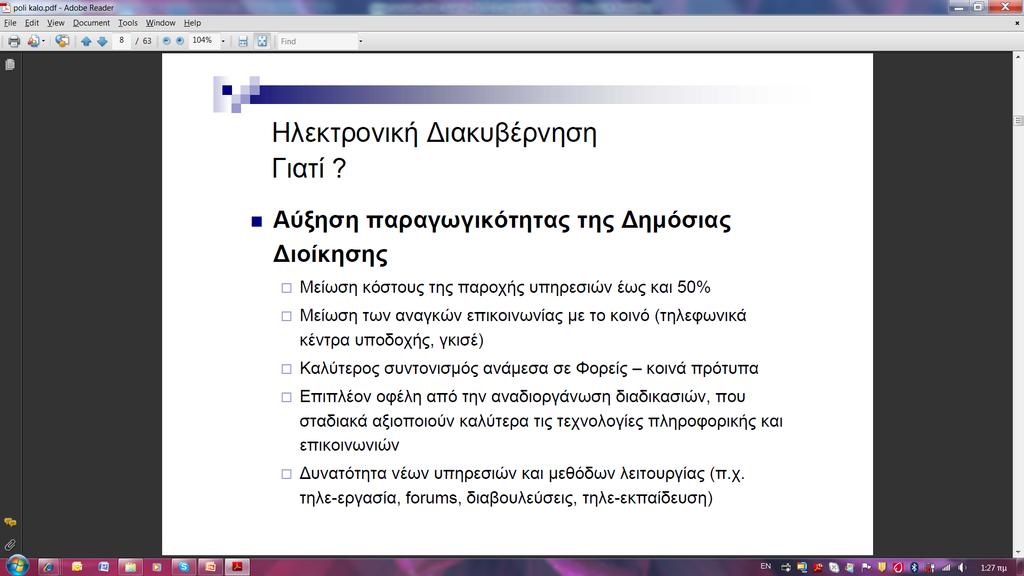1024x576 pixels.
Task: Click the heading word 'Διοίκησης'
Action: pyautogui.click(x=330, y=254)
